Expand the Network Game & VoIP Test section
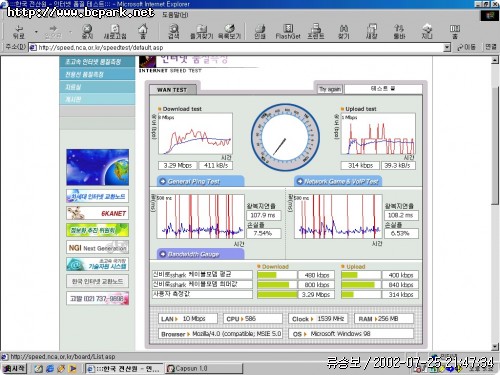Viewport: 500px width, 375px height. point(338,181)
